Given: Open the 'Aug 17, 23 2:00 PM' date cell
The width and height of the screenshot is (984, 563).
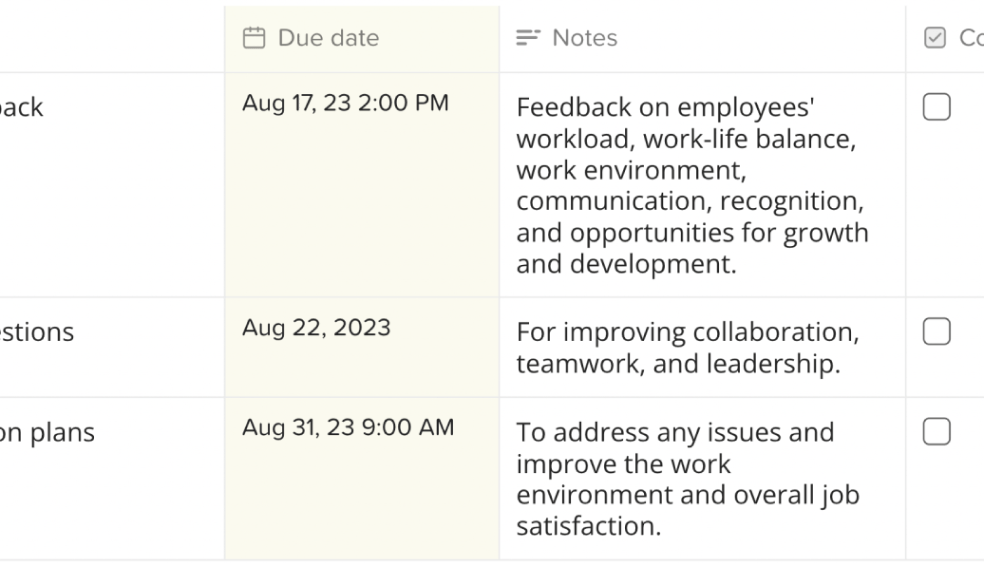Looking at the screenshot, I should (x=346, y=102).
